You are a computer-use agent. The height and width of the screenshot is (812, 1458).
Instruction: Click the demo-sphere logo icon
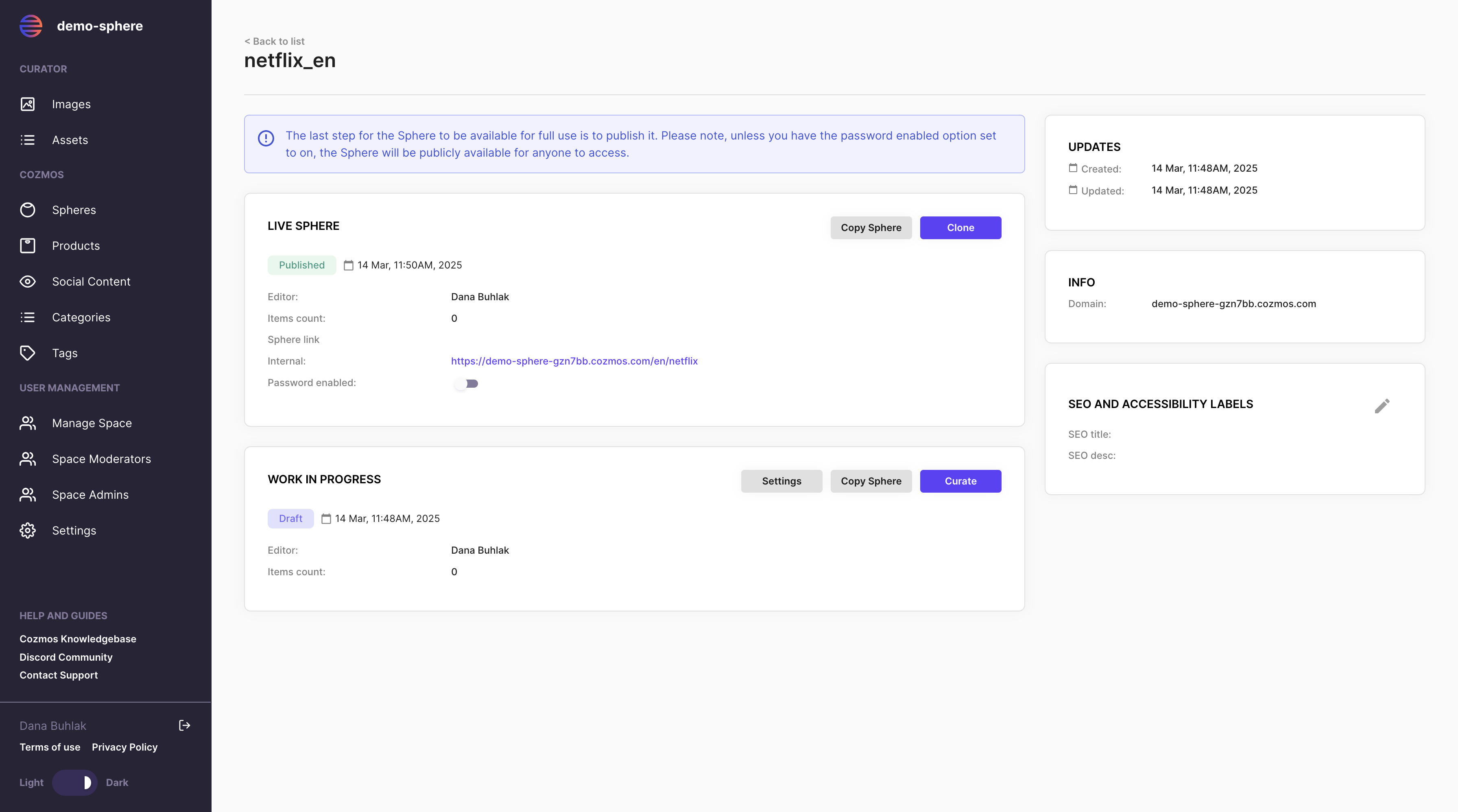[31, 26]
